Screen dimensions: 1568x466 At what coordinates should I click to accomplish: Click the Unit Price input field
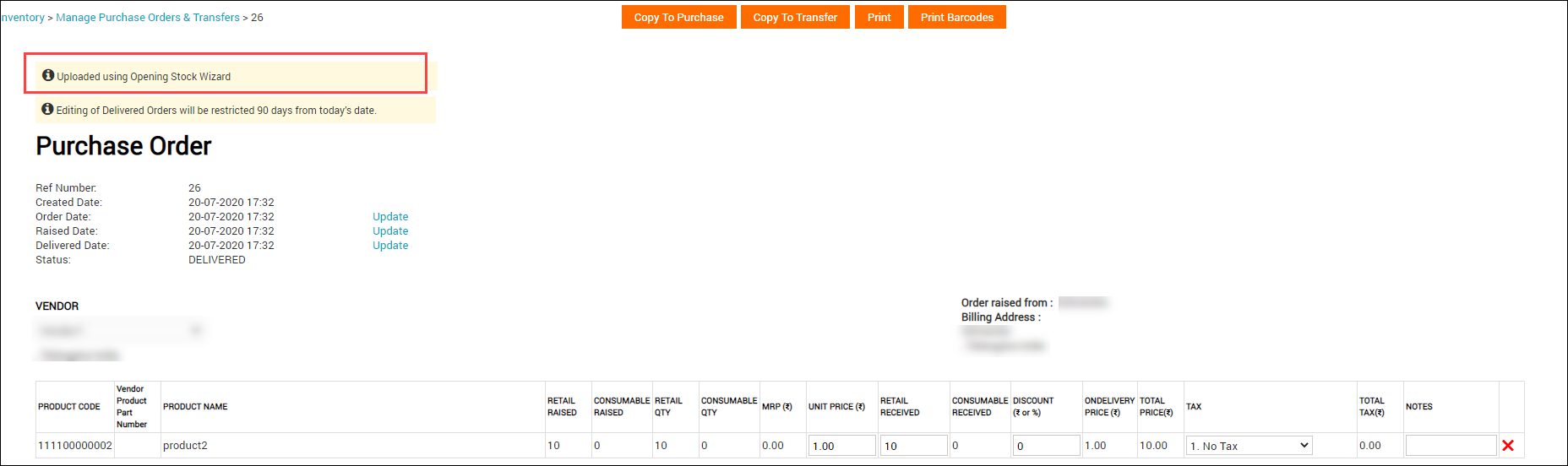(841, 446)
